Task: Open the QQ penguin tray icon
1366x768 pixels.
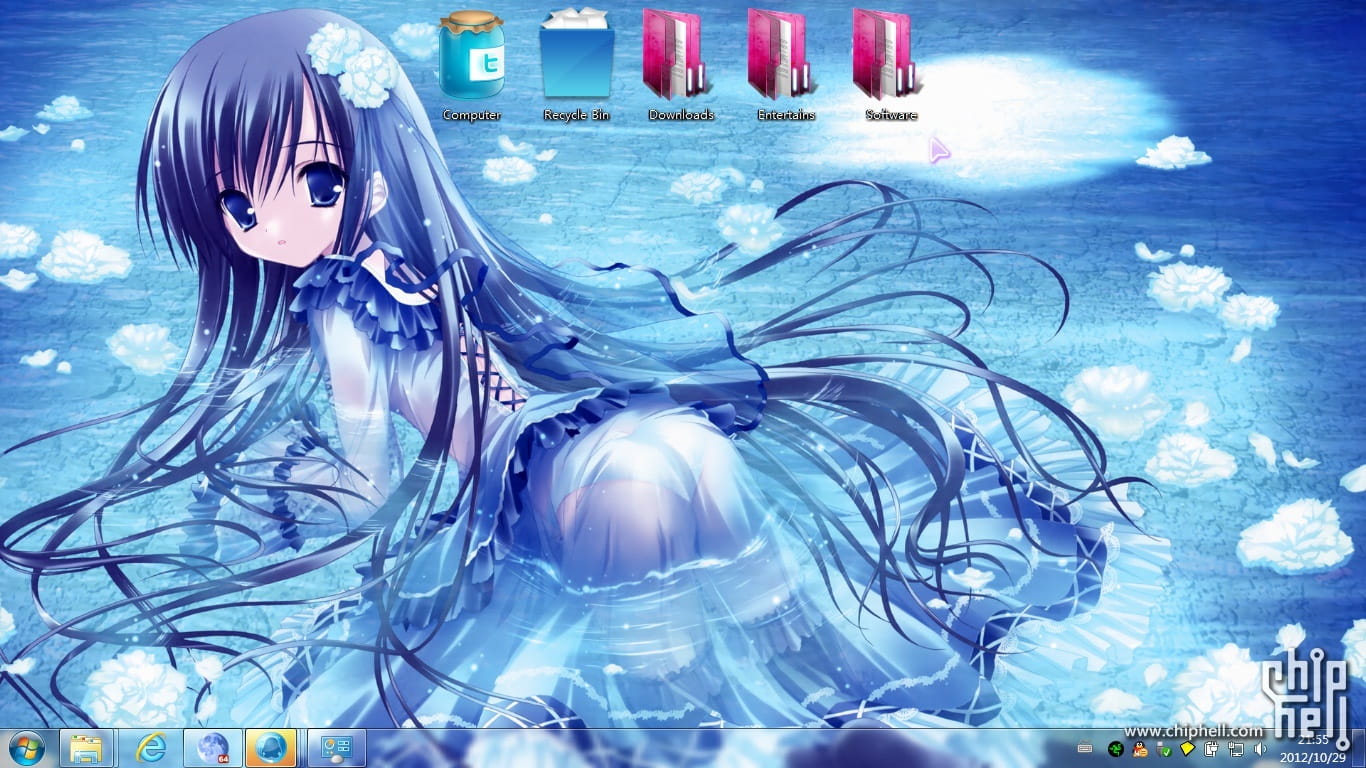Action: click(x=1139, y=748)
